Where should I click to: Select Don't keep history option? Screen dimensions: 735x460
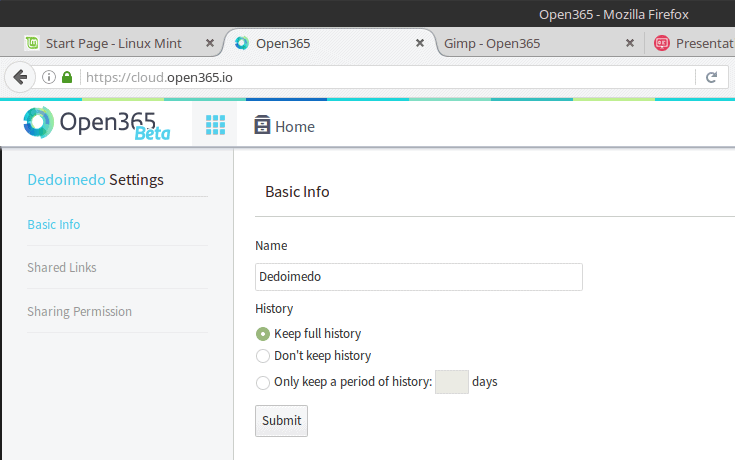click(x=263, y=356)
